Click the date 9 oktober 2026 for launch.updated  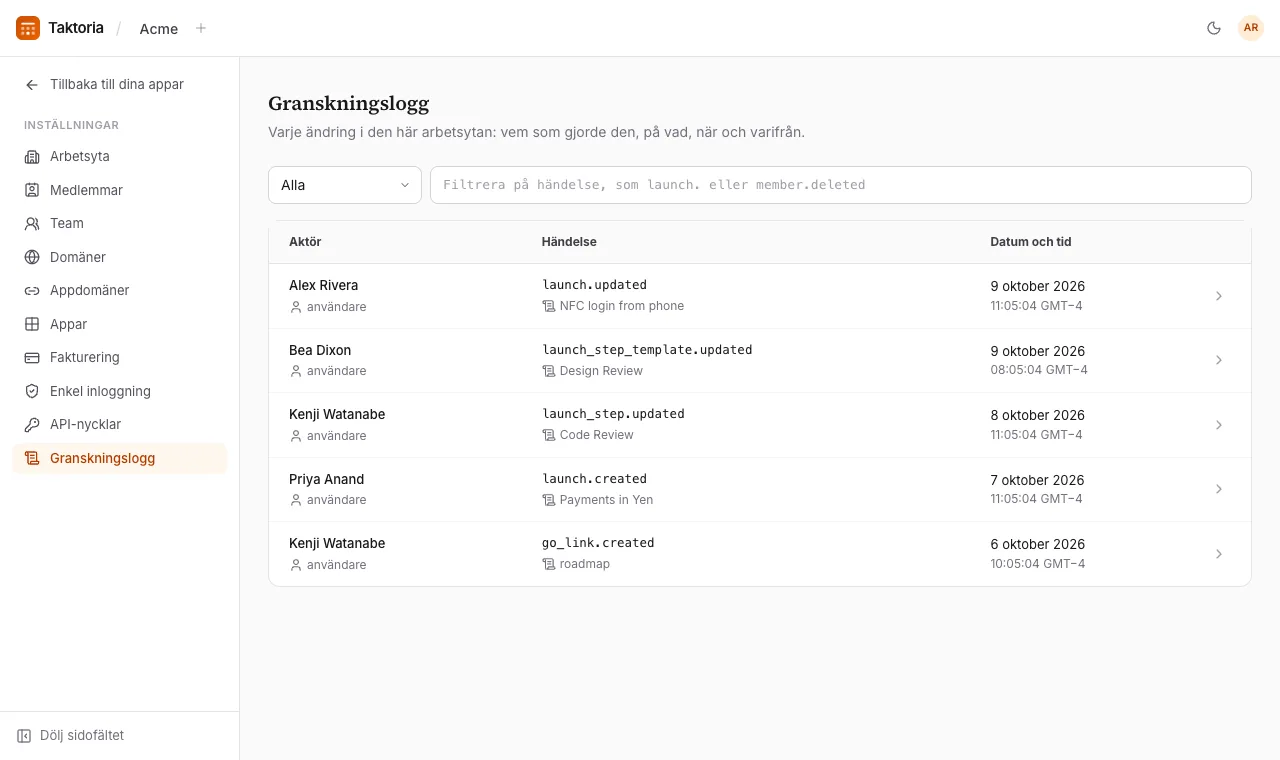click(x=1038, y=286)
